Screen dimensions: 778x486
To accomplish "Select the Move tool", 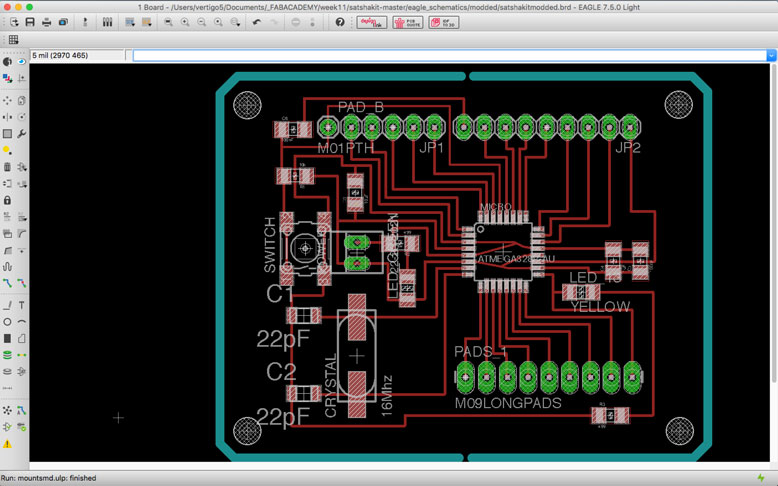I will pyautogui.click(x=7, y=101).
